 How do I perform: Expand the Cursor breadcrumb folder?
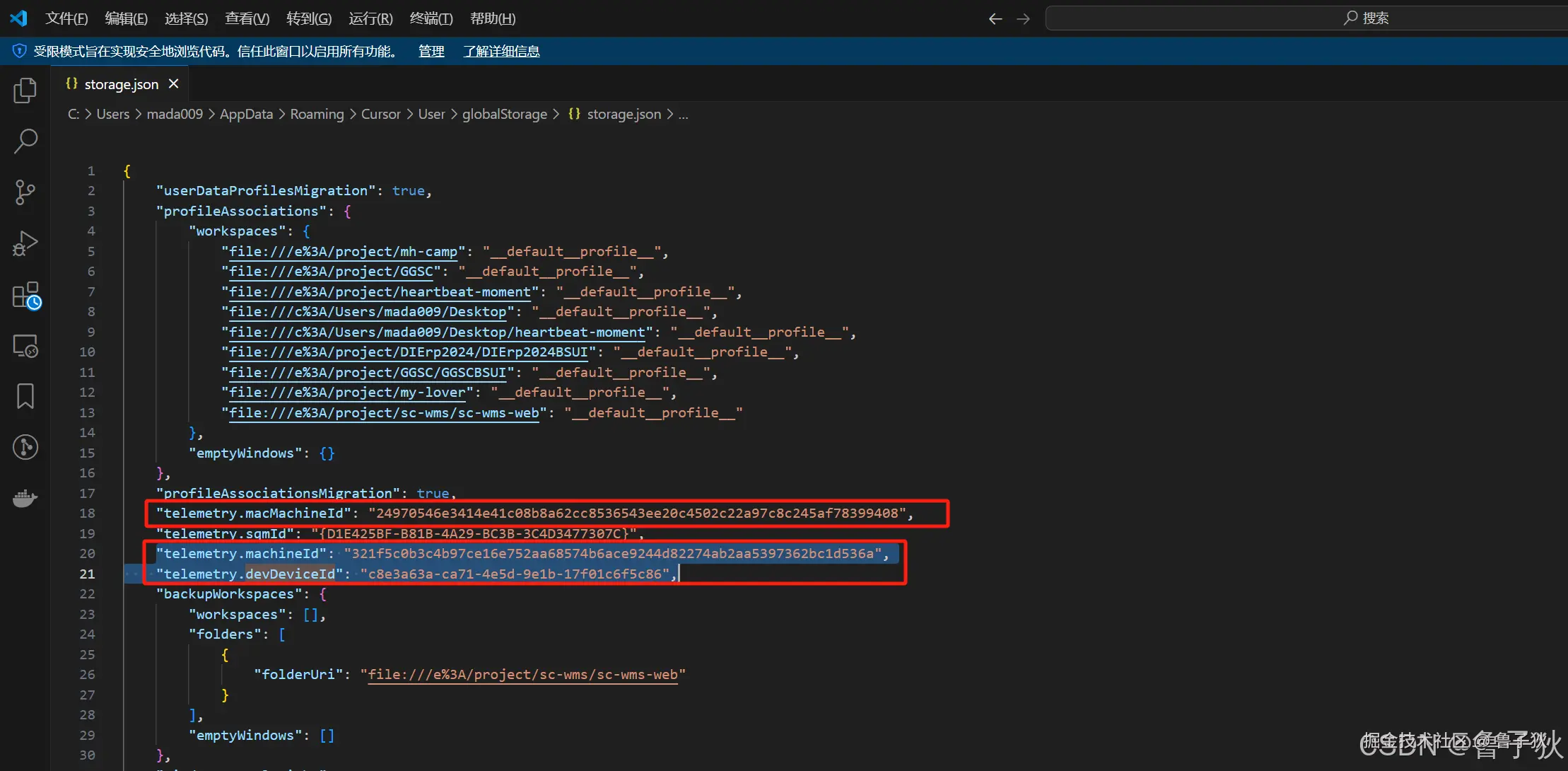[380, 114]
